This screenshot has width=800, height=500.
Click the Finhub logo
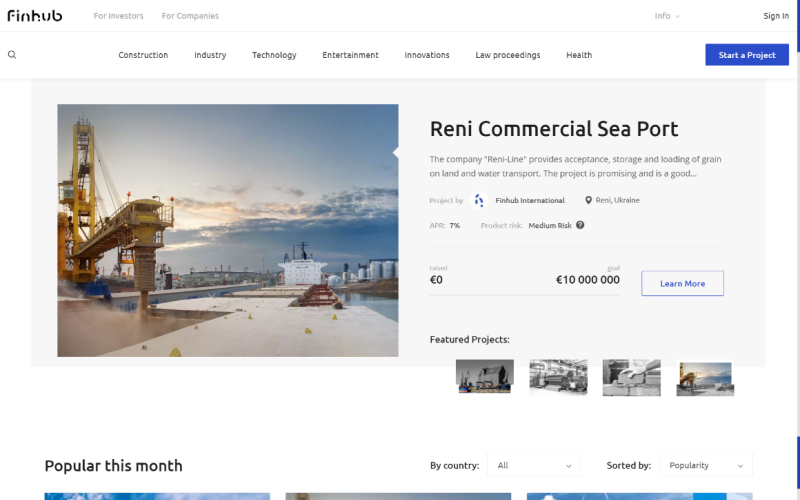click(35, 16)
